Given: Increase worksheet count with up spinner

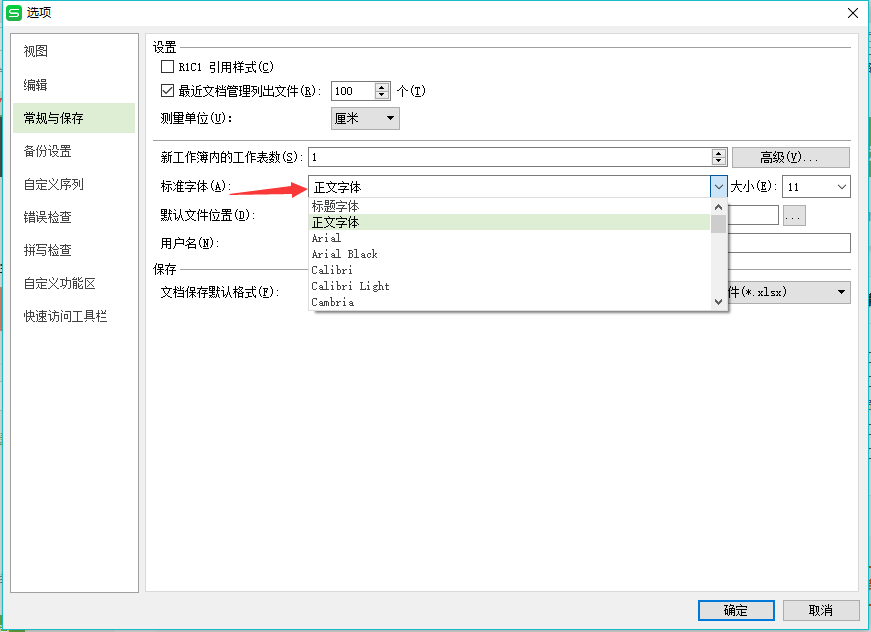Looking at the screenshot, I should (x=719, y=153).
